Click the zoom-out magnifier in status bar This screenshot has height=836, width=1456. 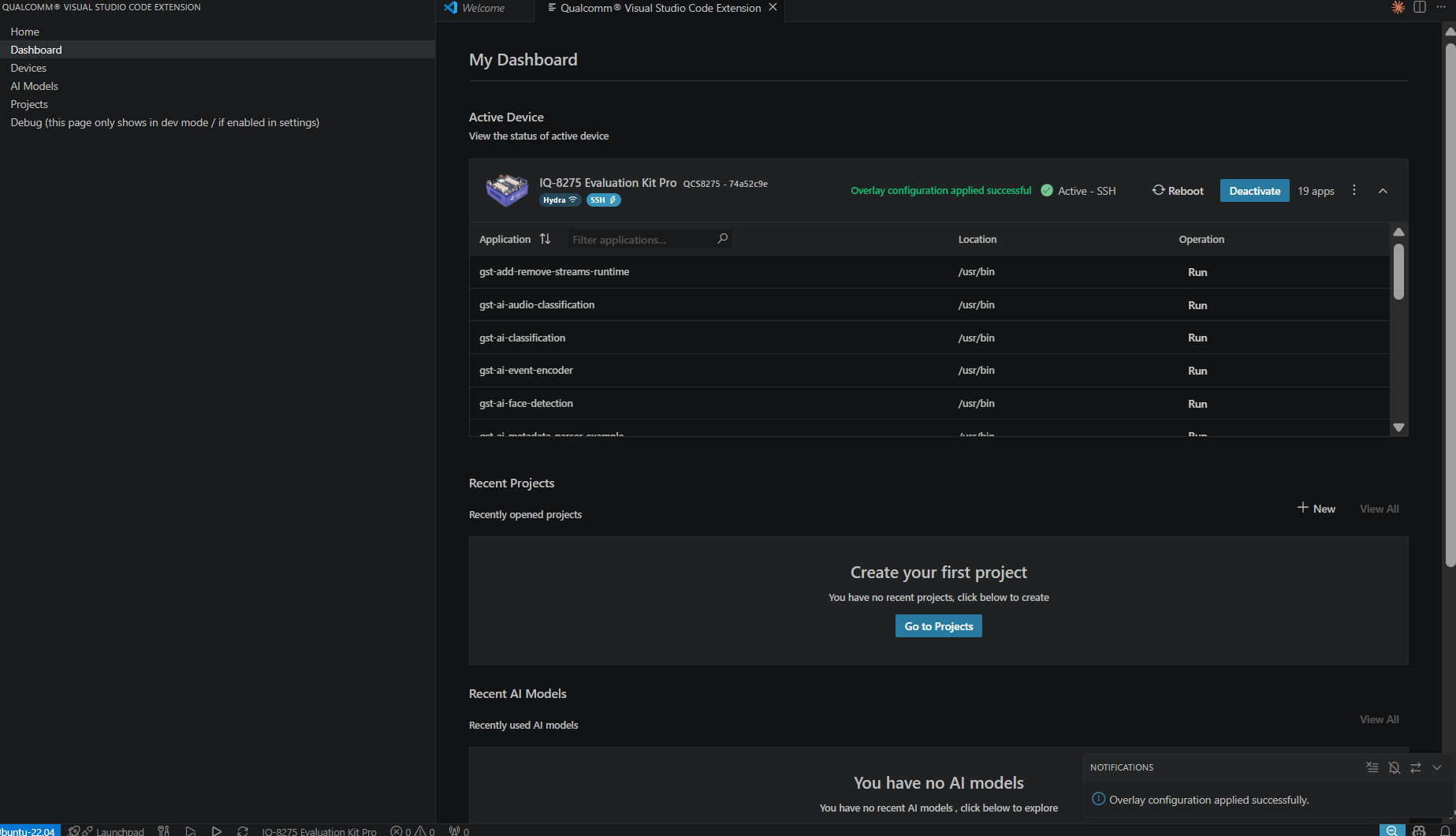pyautogui.click(x=1392, y=830)
